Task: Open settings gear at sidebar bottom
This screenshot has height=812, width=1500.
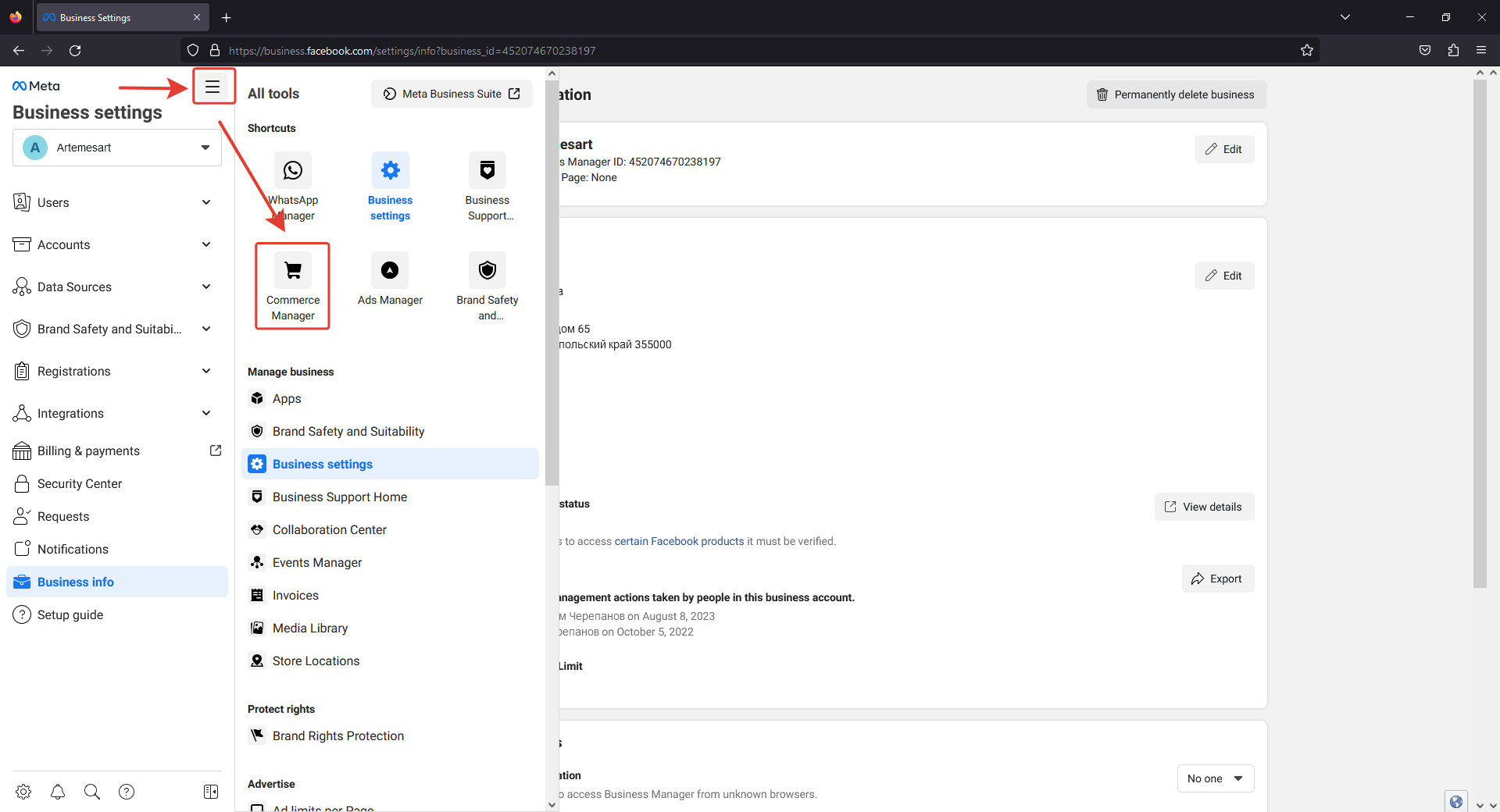Action: 23,792
